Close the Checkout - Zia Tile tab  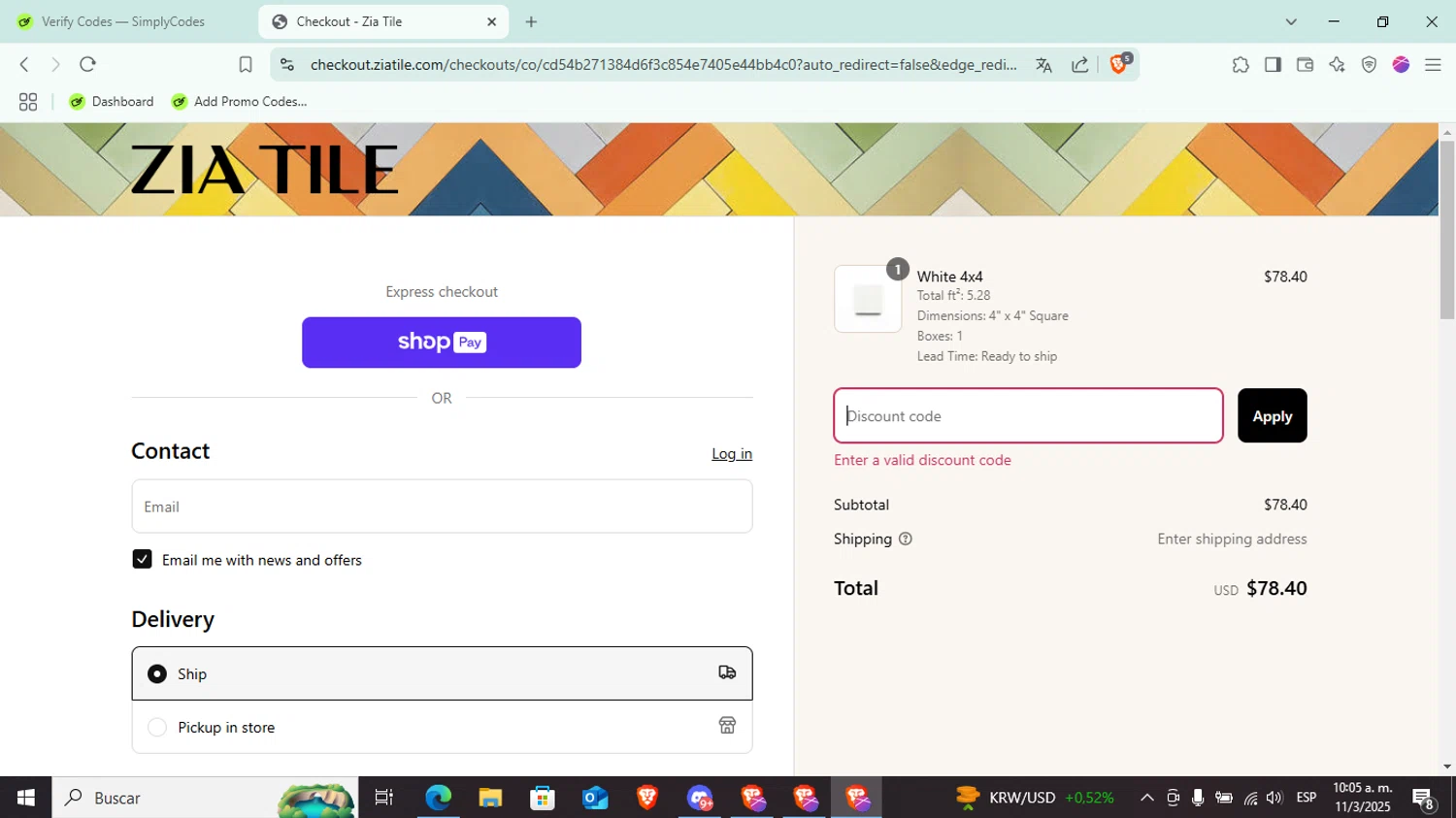491,21
